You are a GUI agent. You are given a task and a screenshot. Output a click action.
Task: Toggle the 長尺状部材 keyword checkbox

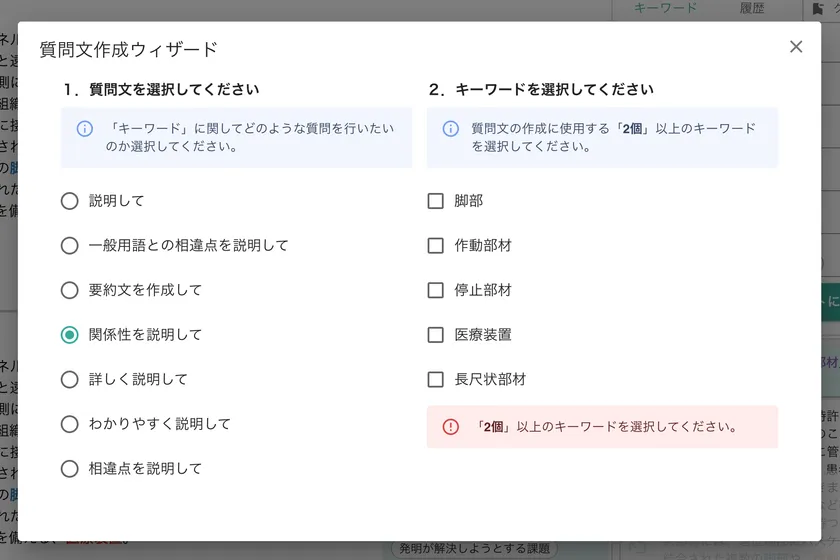436,380
